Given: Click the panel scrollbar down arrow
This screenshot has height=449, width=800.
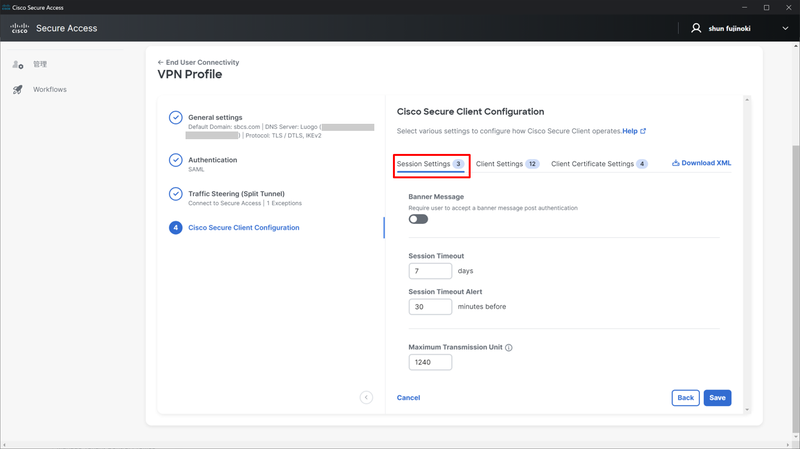Looking at the screenshot, I should coord(747,409).
